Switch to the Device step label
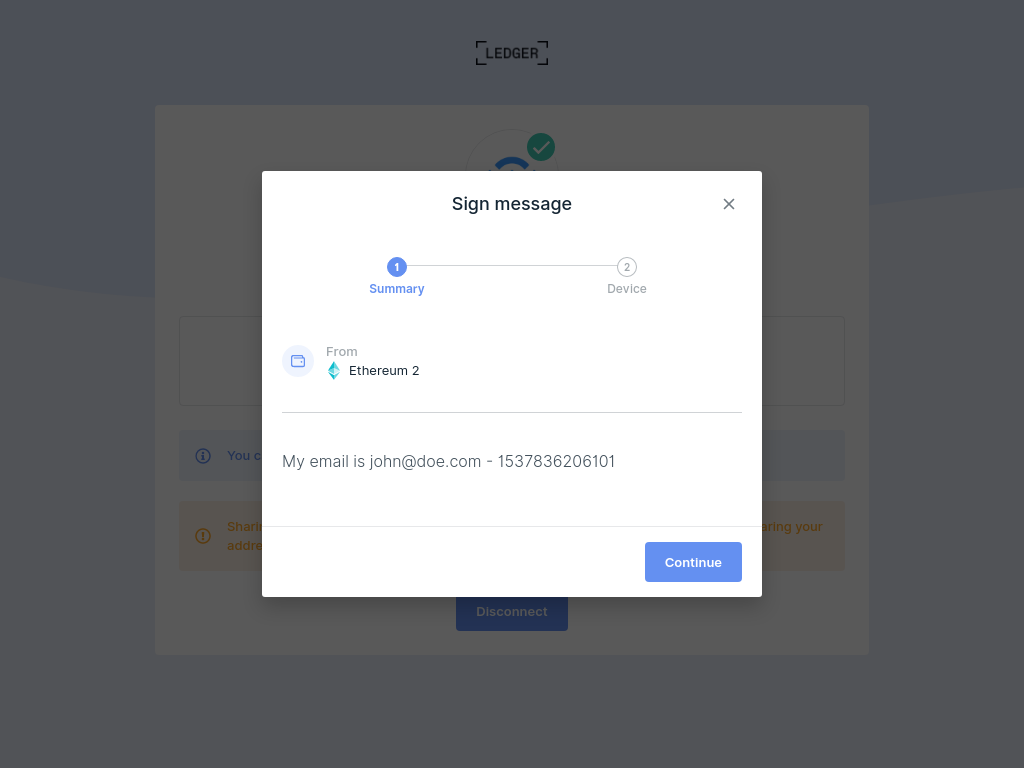The image size is (1024, 768). (627, 289)
